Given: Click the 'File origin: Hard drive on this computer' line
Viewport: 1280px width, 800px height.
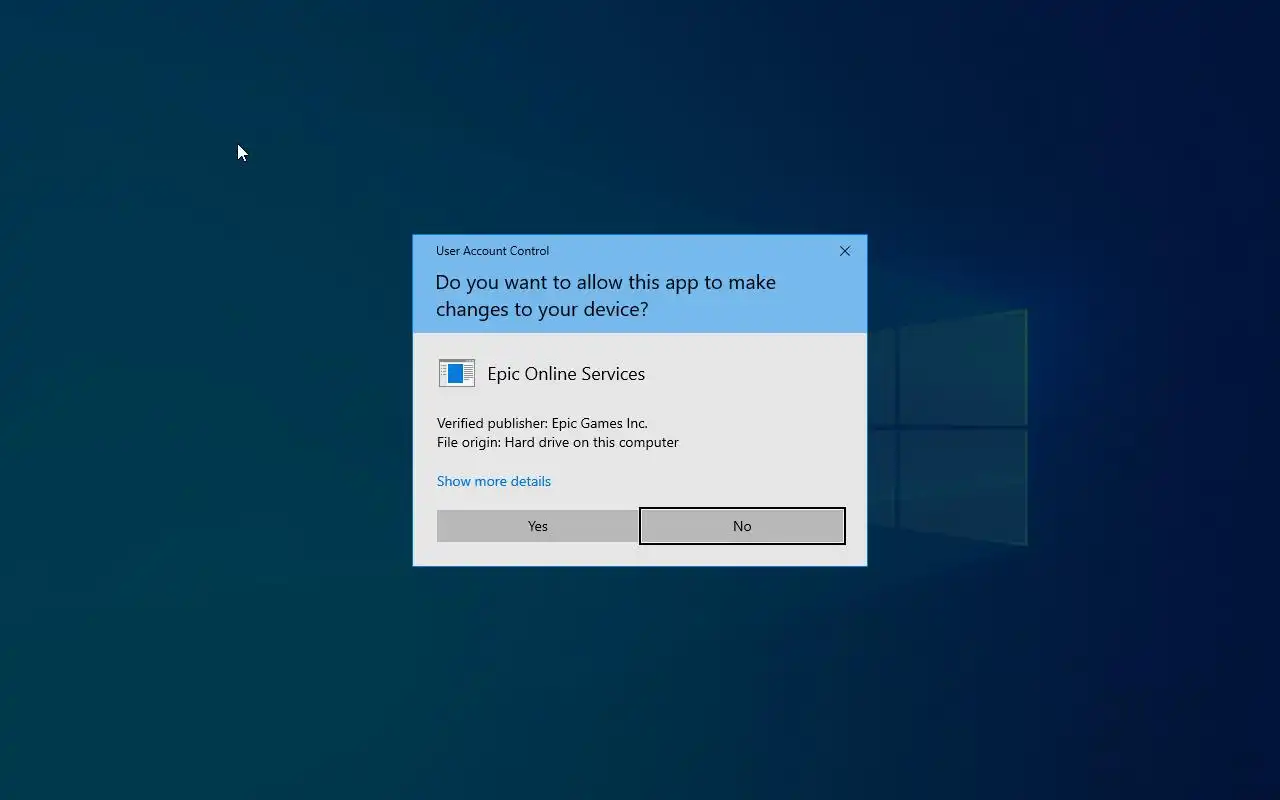Looking at the screenshot, I should point(558,442).
